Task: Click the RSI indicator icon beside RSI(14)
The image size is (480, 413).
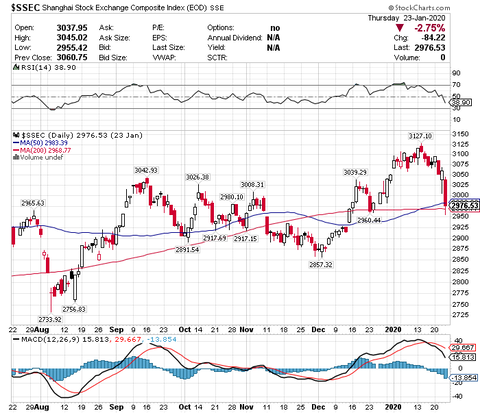Action: (16, 68)
